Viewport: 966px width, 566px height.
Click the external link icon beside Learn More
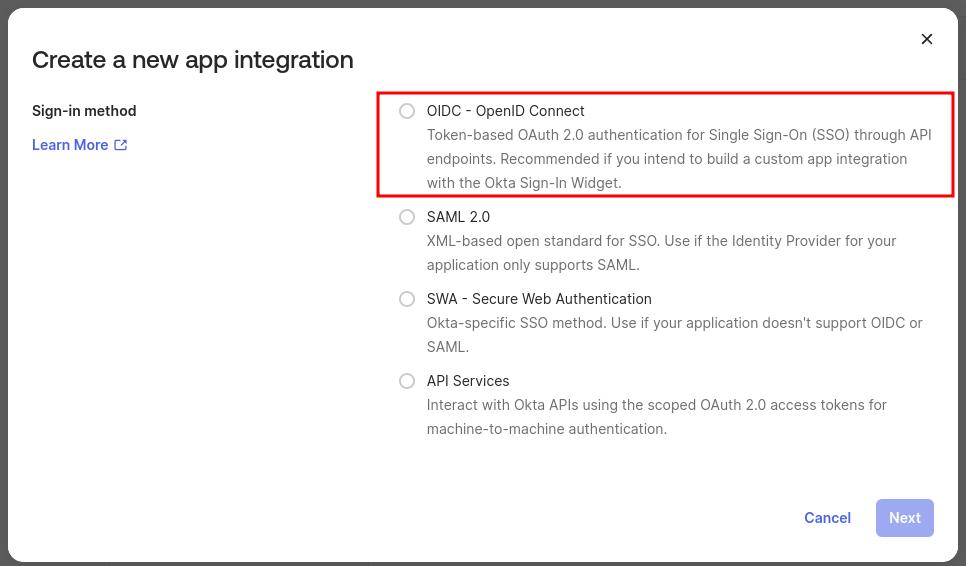tap(121, 145)
